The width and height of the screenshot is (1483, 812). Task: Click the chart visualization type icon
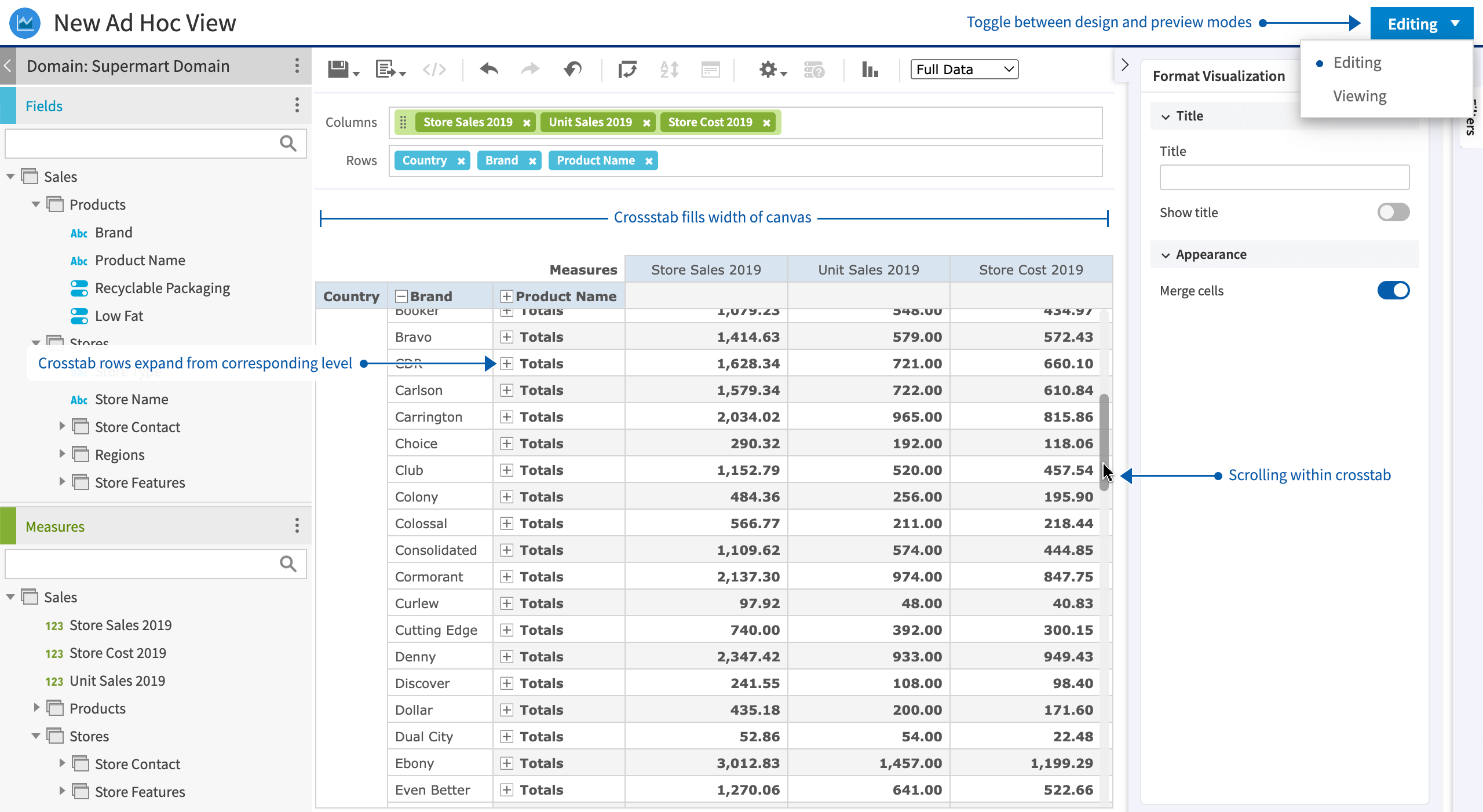point(870,70)
